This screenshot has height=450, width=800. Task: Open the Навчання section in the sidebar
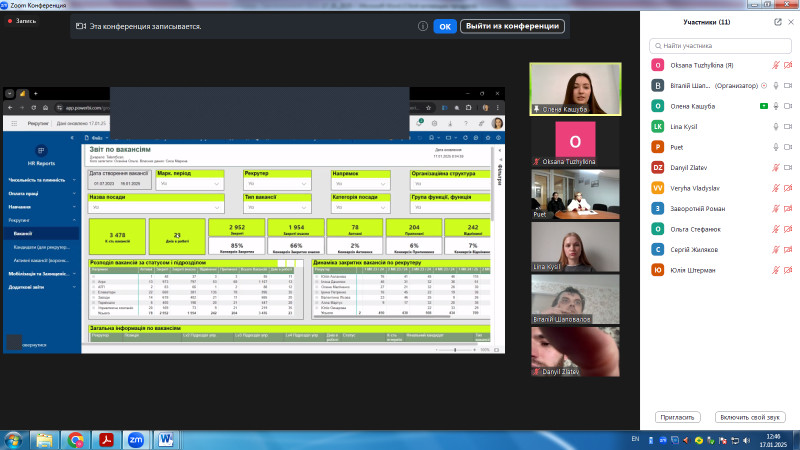pos(20,205)
